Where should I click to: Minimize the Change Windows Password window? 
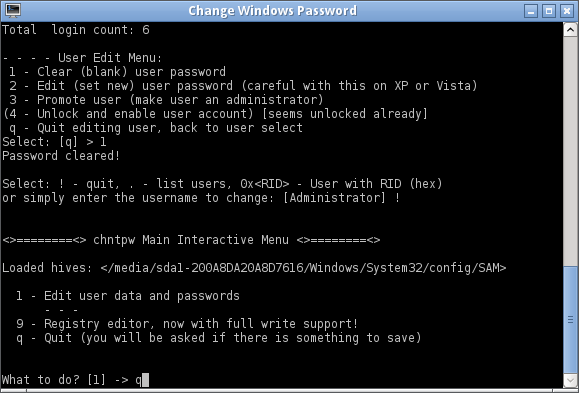coord(531,11)
